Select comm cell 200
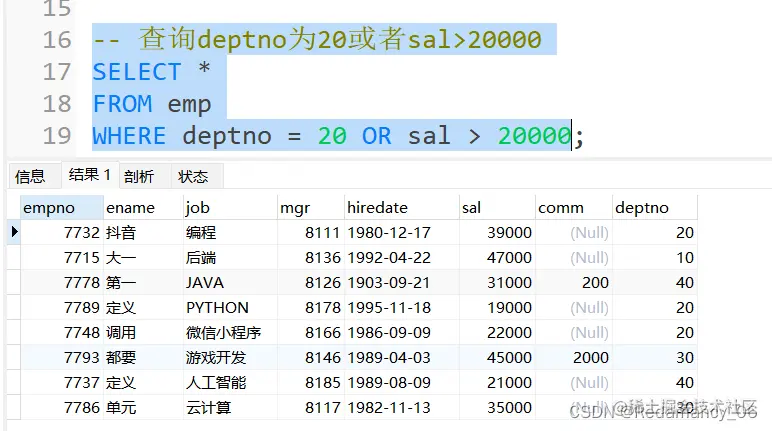Screen dimensions: 772x431 pos(574,283)
